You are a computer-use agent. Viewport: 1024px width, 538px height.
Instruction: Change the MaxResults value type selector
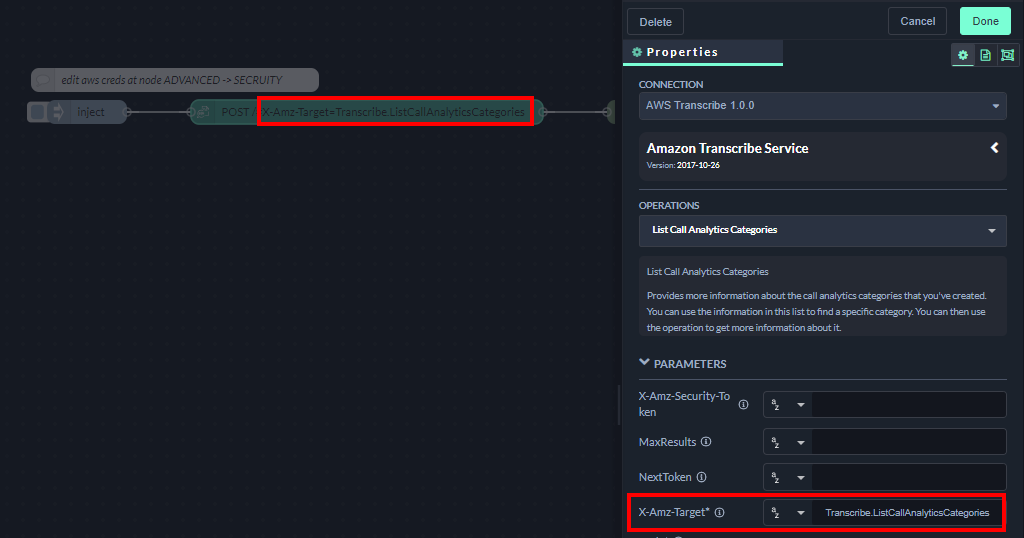(x=788, y=442)
